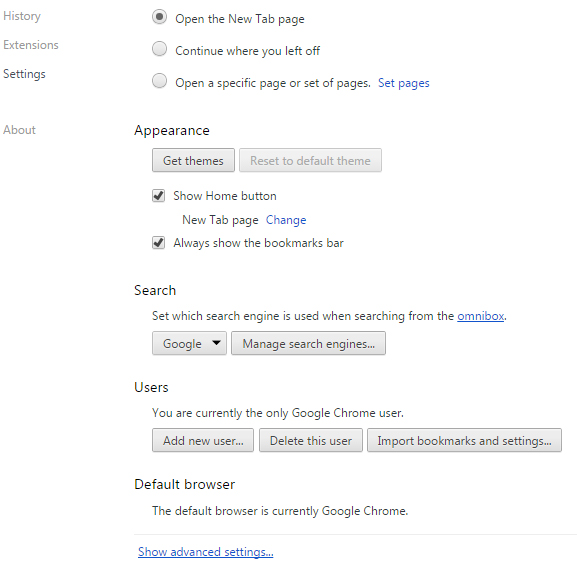Open the omnibox help link
The image size is (577, 566).
tap(481, 316)
